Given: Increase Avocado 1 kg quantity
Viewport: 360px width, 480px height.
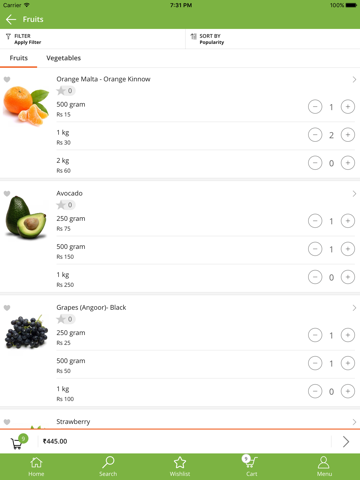Looking at the screenshot, I should click(348, 277).
